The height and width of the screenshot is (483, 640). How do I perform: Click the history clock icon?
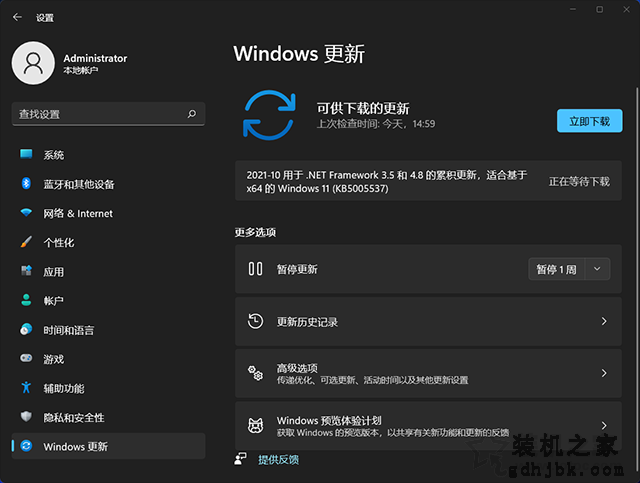pyautogui.click(x=256, y=321)
